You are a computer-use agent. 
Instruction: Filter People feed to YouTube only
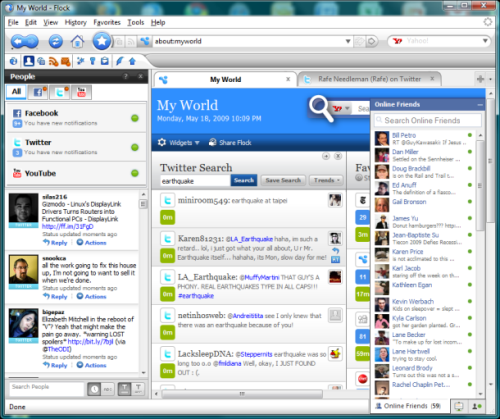click(81, 92)
